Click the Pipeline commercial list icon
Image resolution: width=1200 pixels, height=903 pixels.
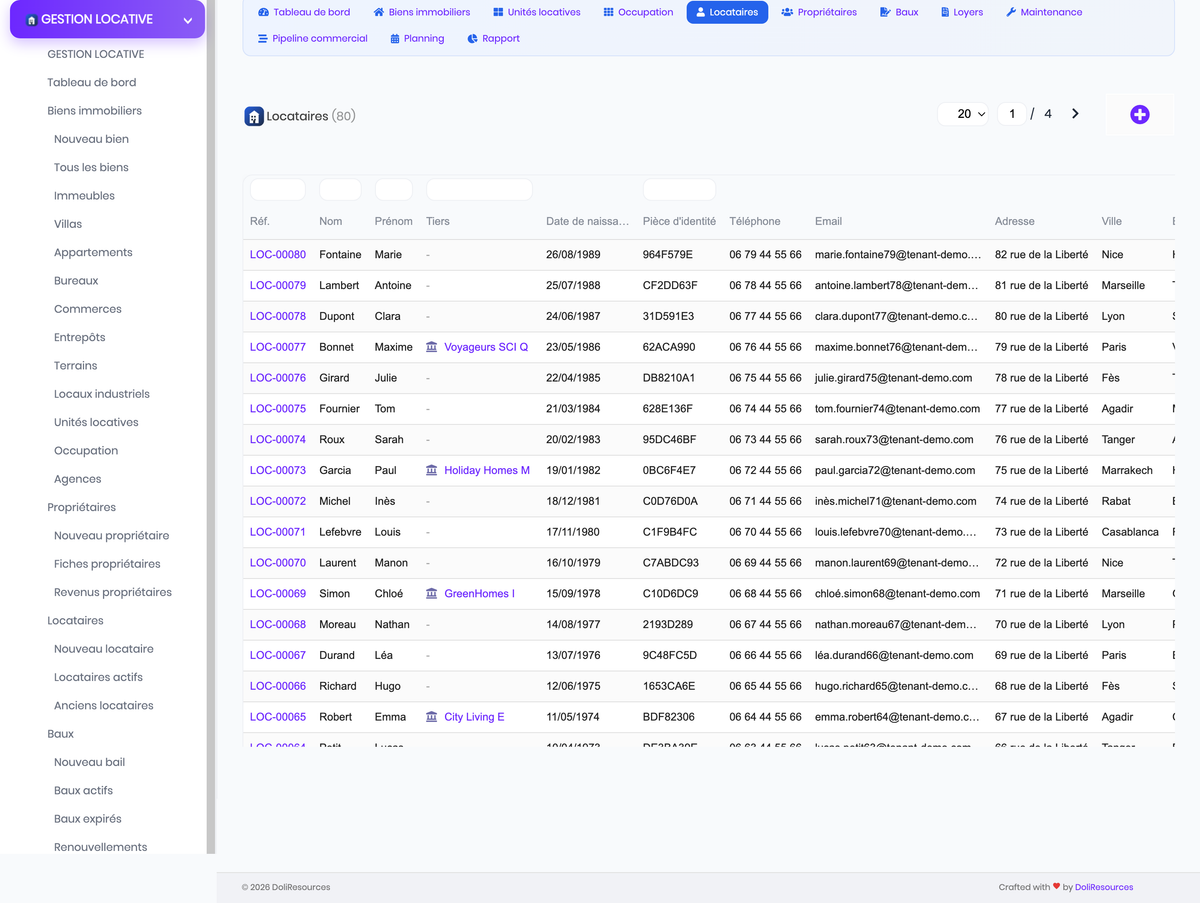[x=263, y=39]
